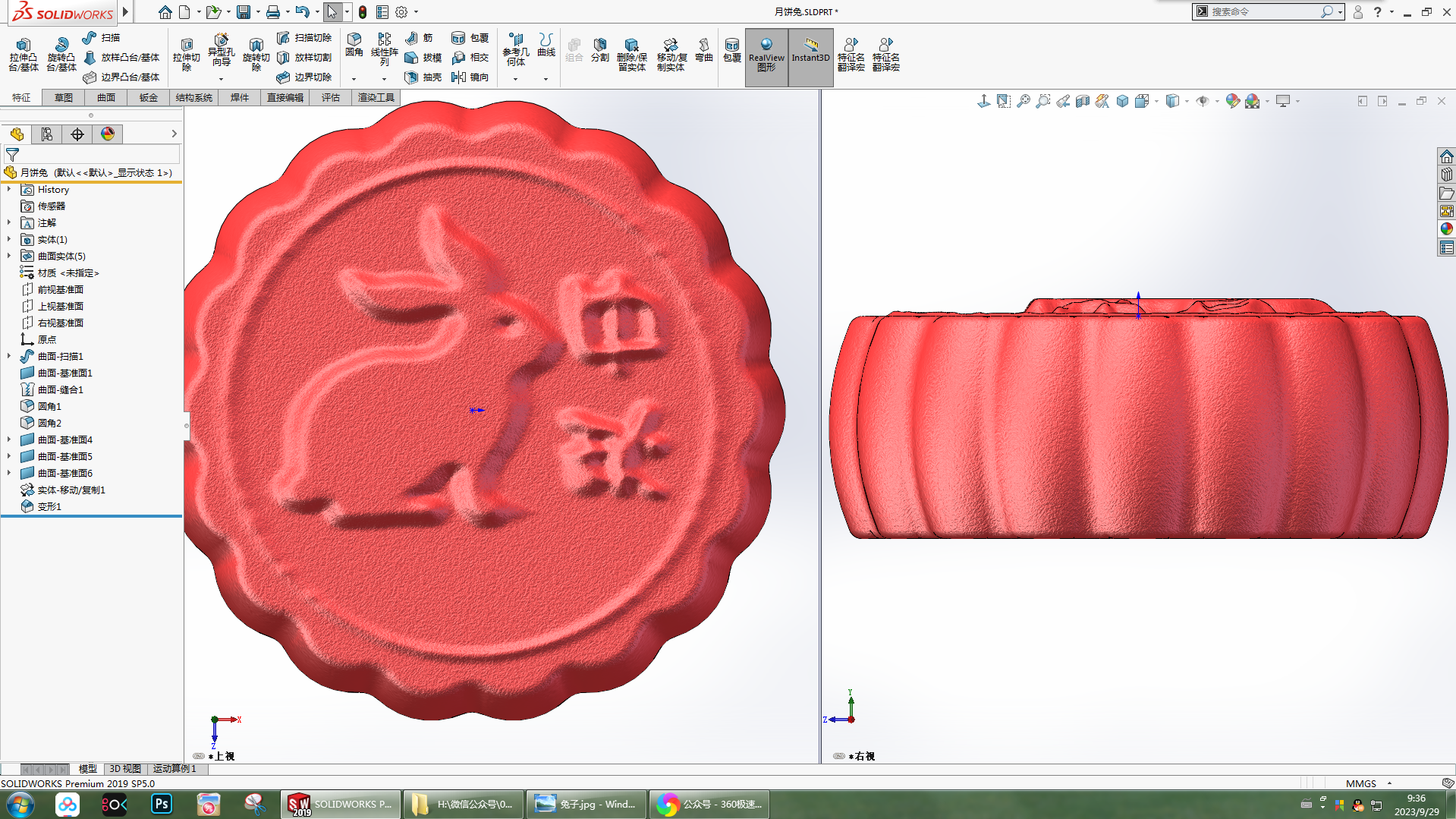Open 兔子.jpg Windows photo viewer taskbar item

(586, 804)
